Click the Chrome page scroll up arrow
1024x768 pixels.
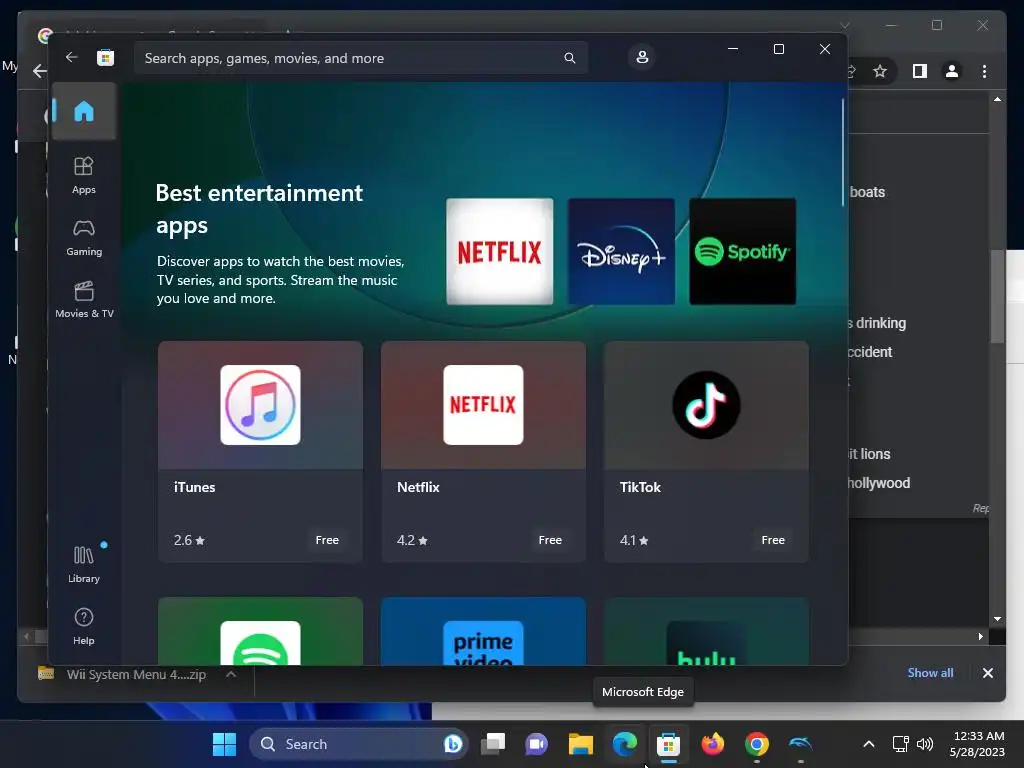997,99
